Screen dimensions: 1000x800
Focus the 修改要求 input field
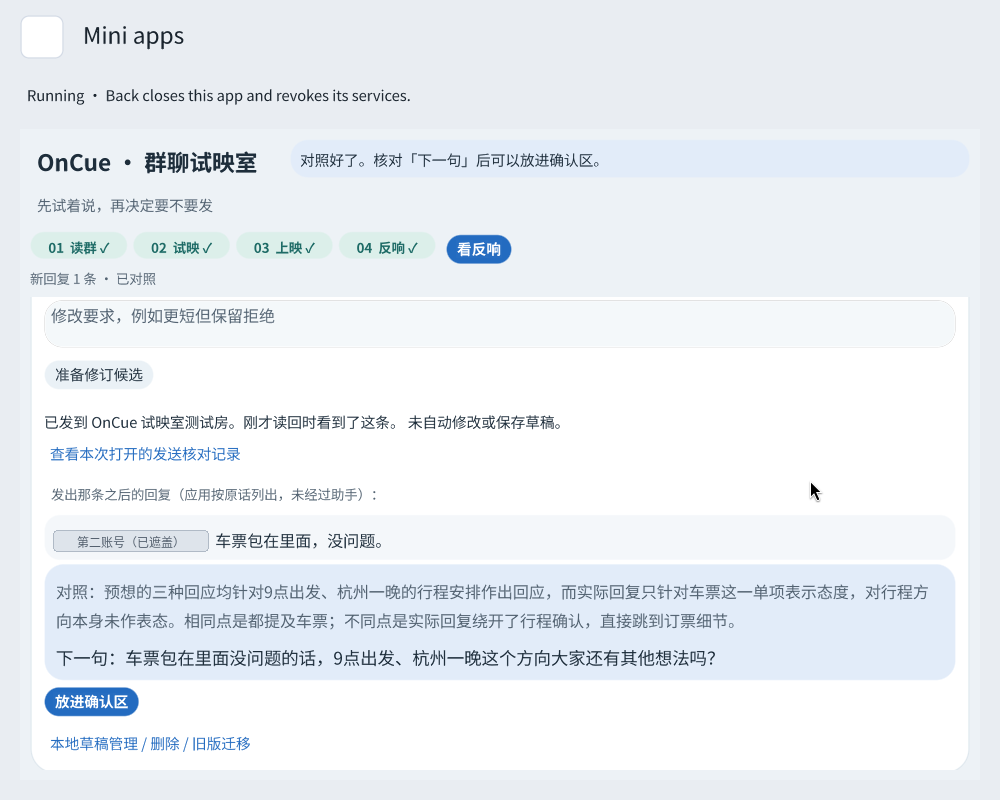[499, 324]
